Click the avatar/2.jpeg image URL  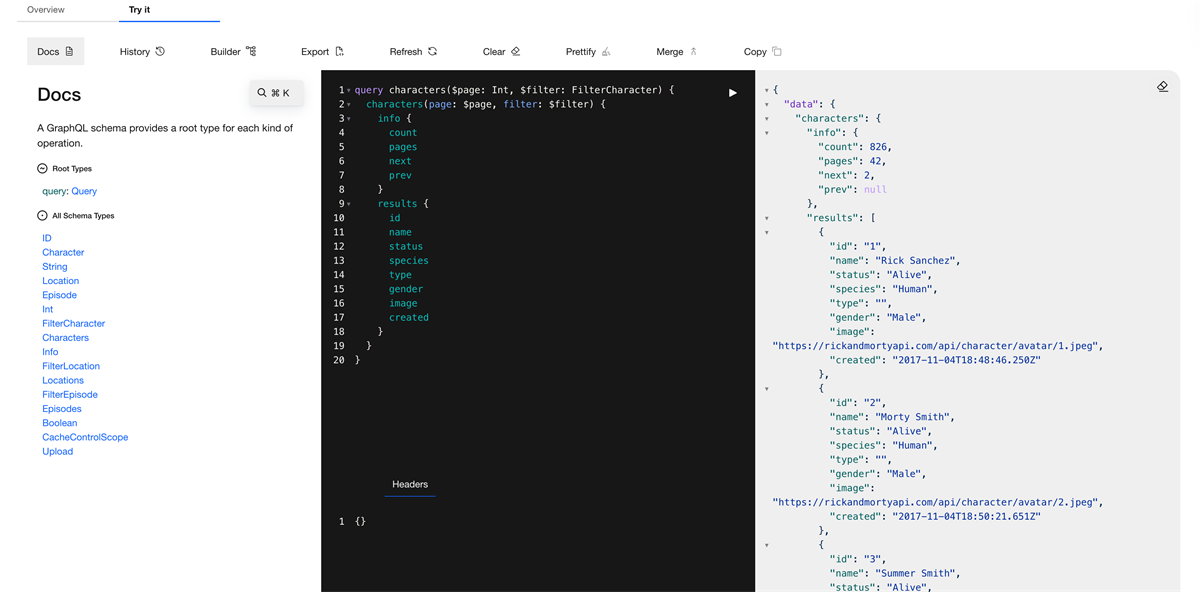click(937, 502)
